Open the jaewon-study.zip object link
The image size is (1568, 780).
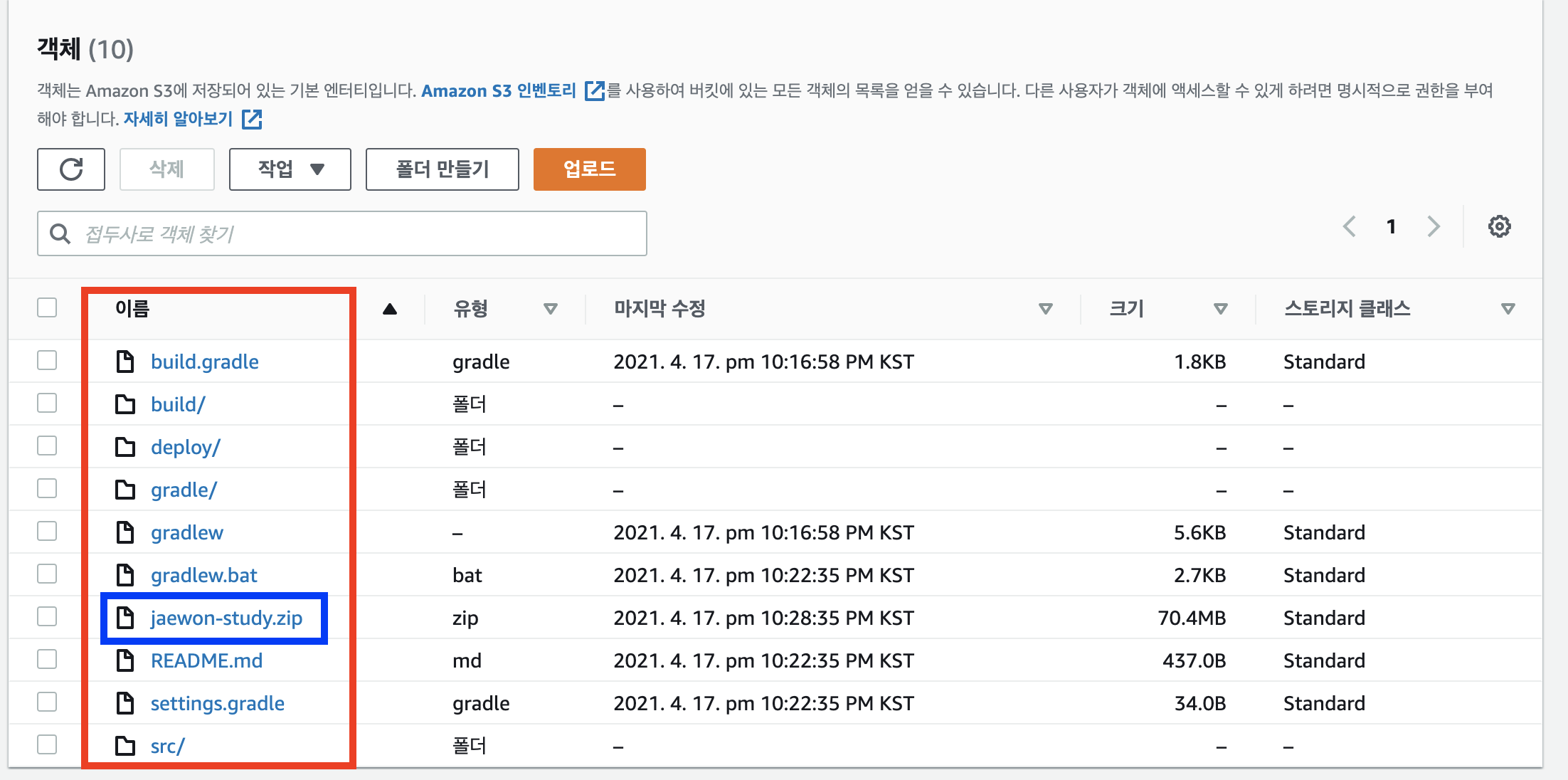[226, 618]
